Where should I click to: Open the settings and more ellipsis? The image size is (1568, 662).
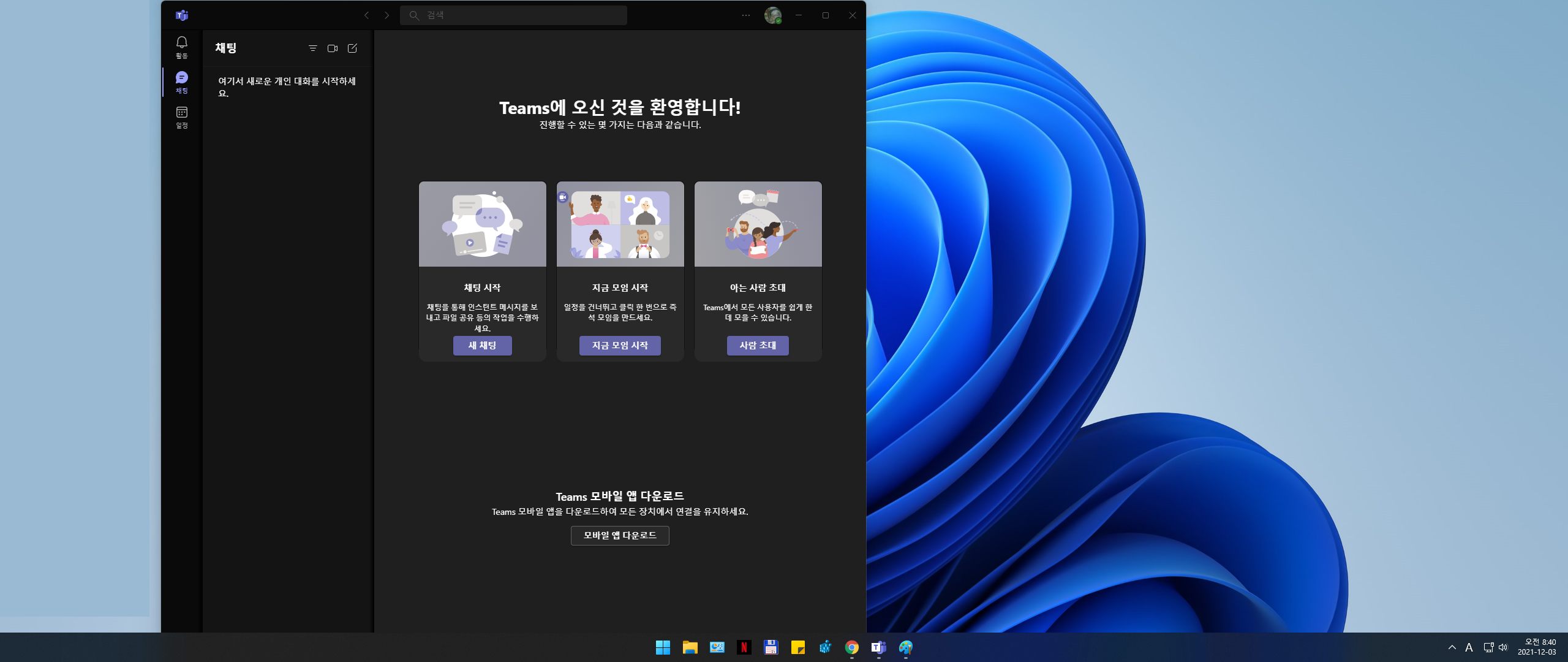click(745, 15)
